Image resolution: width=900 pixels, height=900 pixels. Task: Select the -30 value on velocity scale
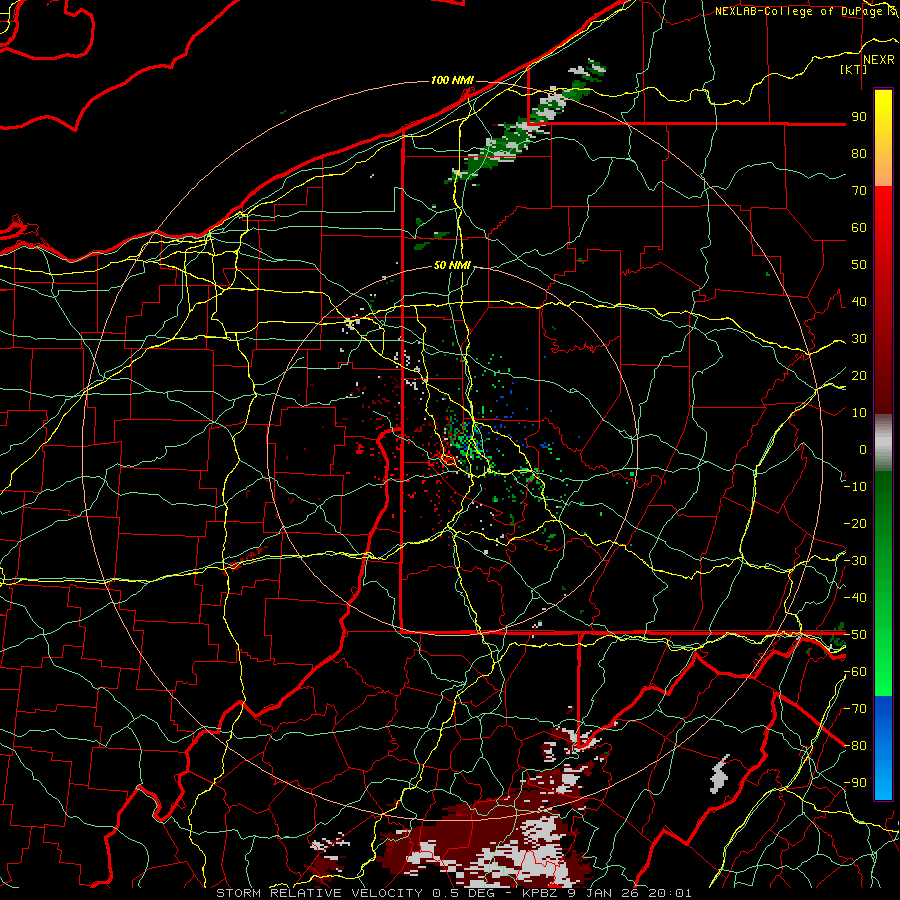click(855, 561)
